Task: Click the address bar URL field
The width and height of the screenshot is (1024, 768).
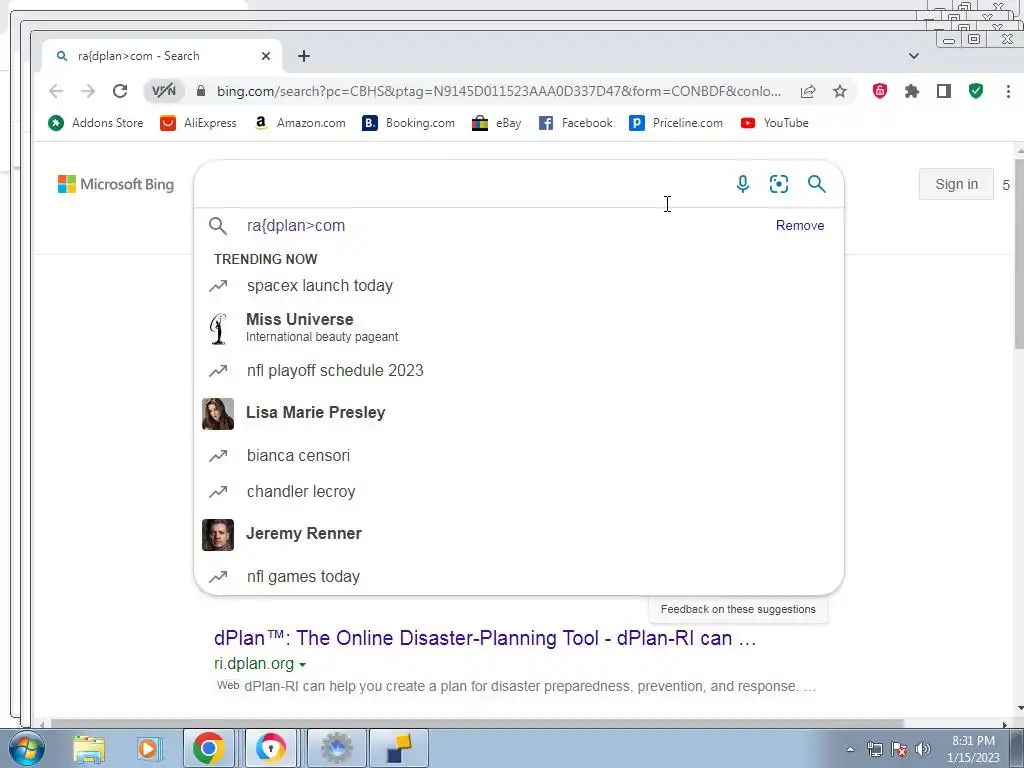Action: click(x=499, y=91)
